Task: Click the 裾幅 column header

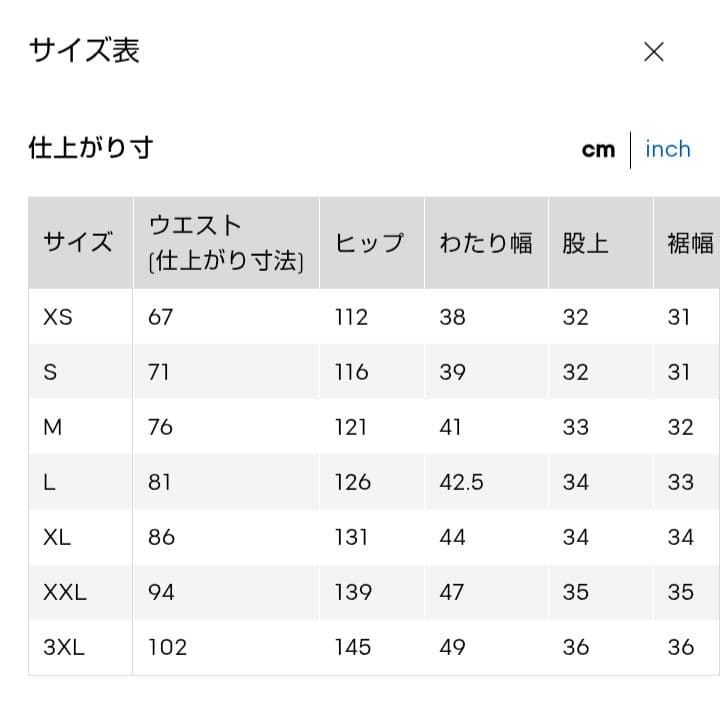Action: coord(687,243)
